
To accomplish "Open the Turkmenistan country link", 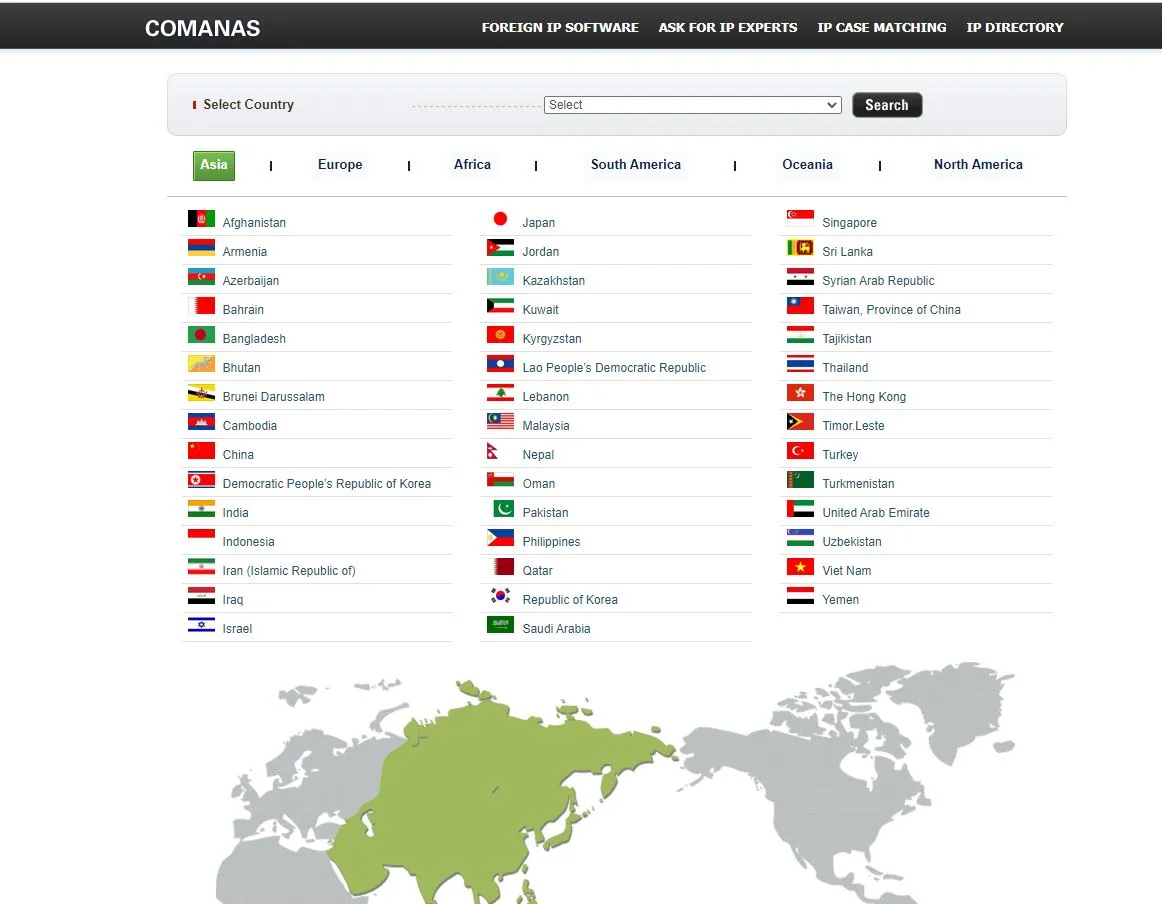I will pyautogui.click(x=858, y=484).
